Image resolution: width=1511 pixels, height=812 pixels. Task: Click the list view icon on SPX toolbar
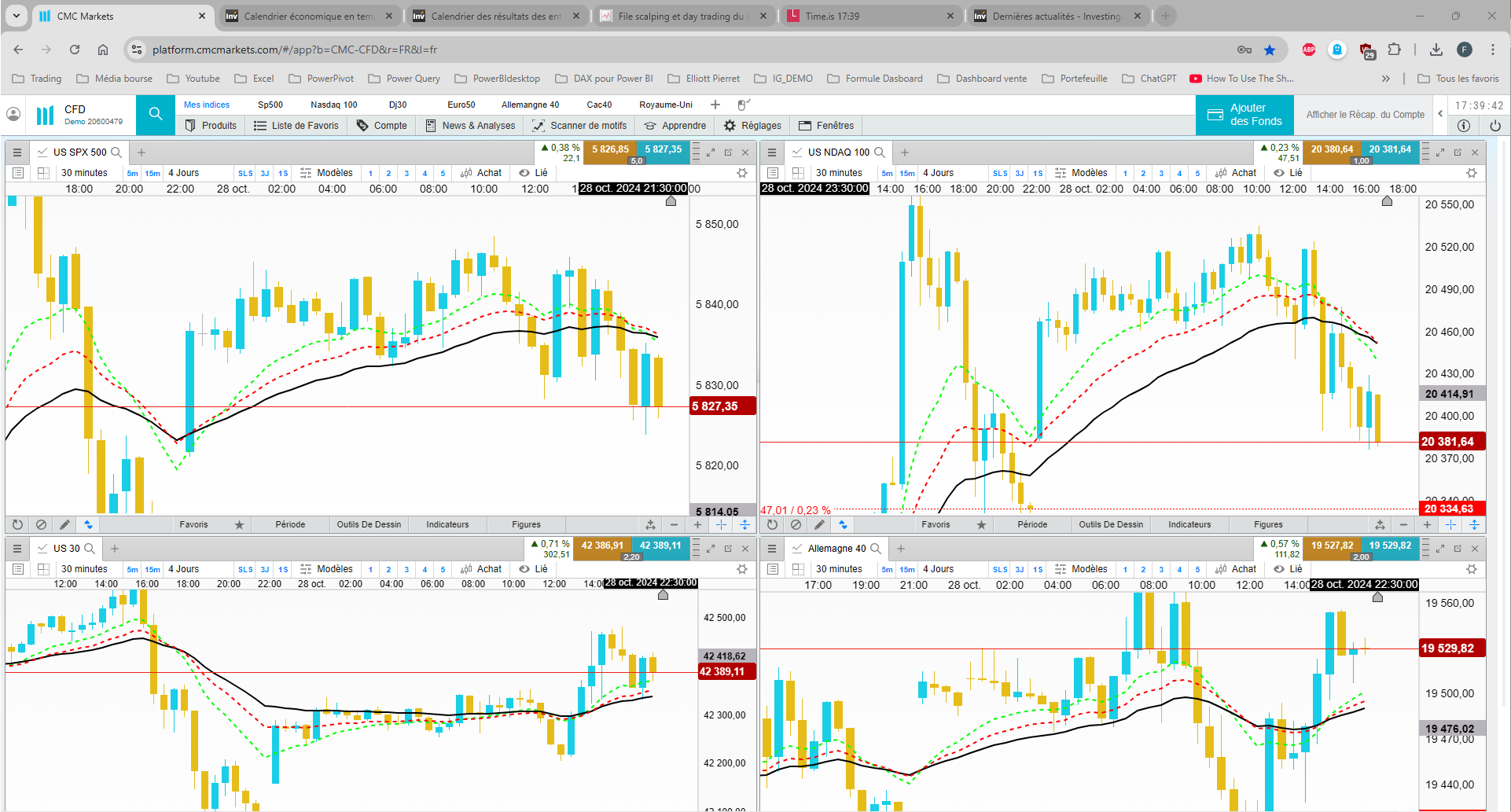(x=18, y=173)
